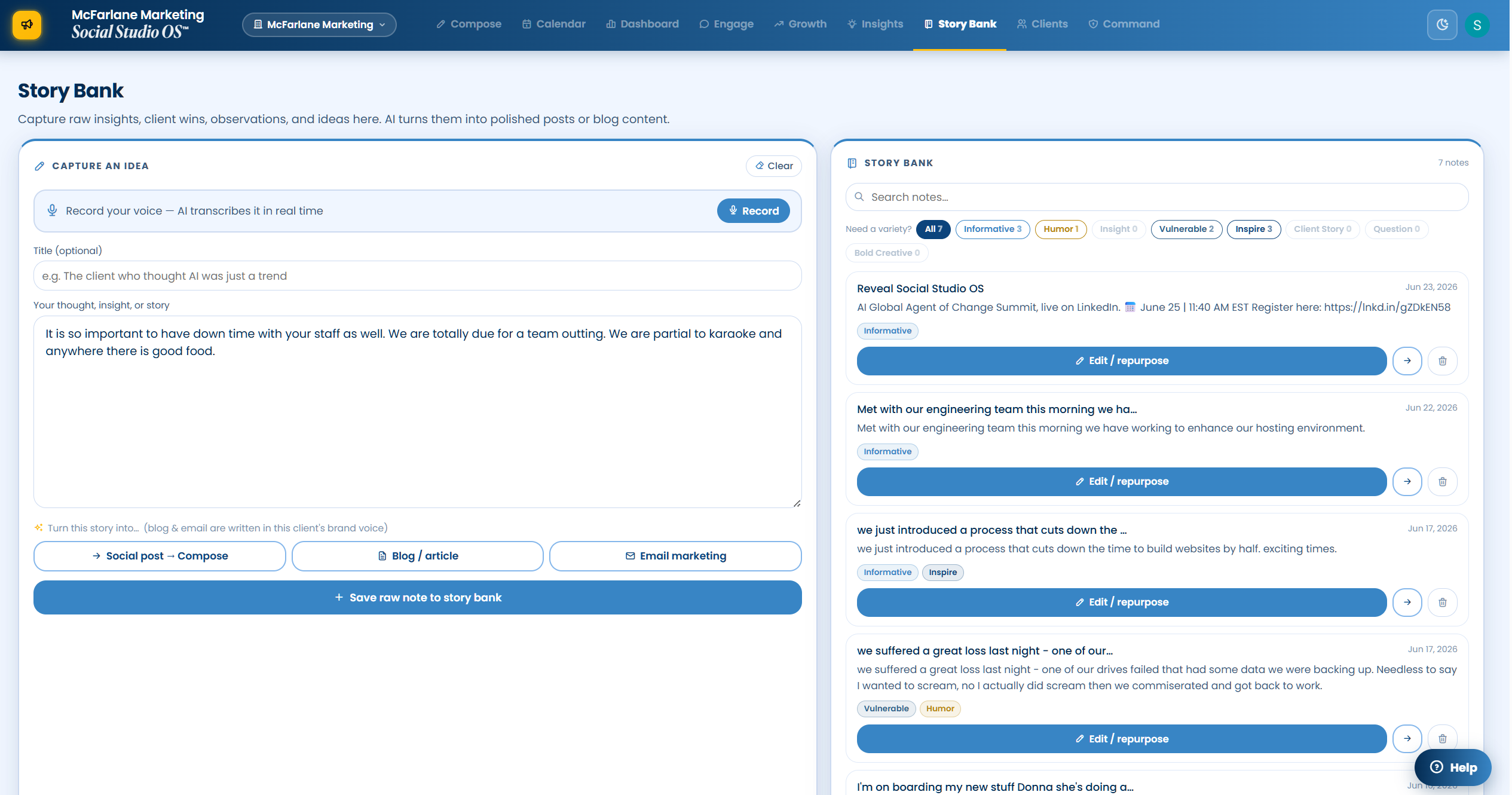The height and width of the screenshot is (795, 1512).
Task: Edit / repurpose the engineering team note
Action: coord(1121,481)
